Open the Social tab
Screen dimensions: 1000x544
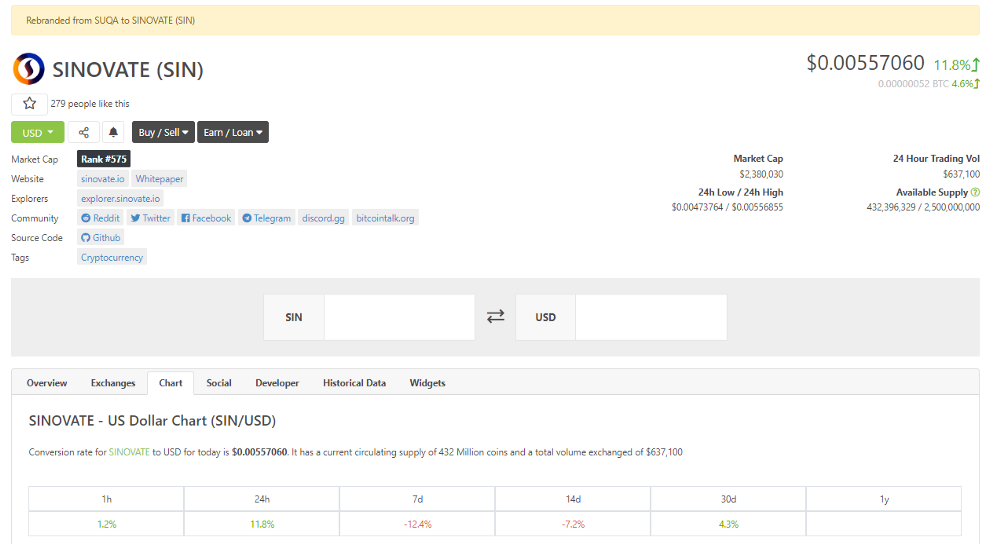219,383
